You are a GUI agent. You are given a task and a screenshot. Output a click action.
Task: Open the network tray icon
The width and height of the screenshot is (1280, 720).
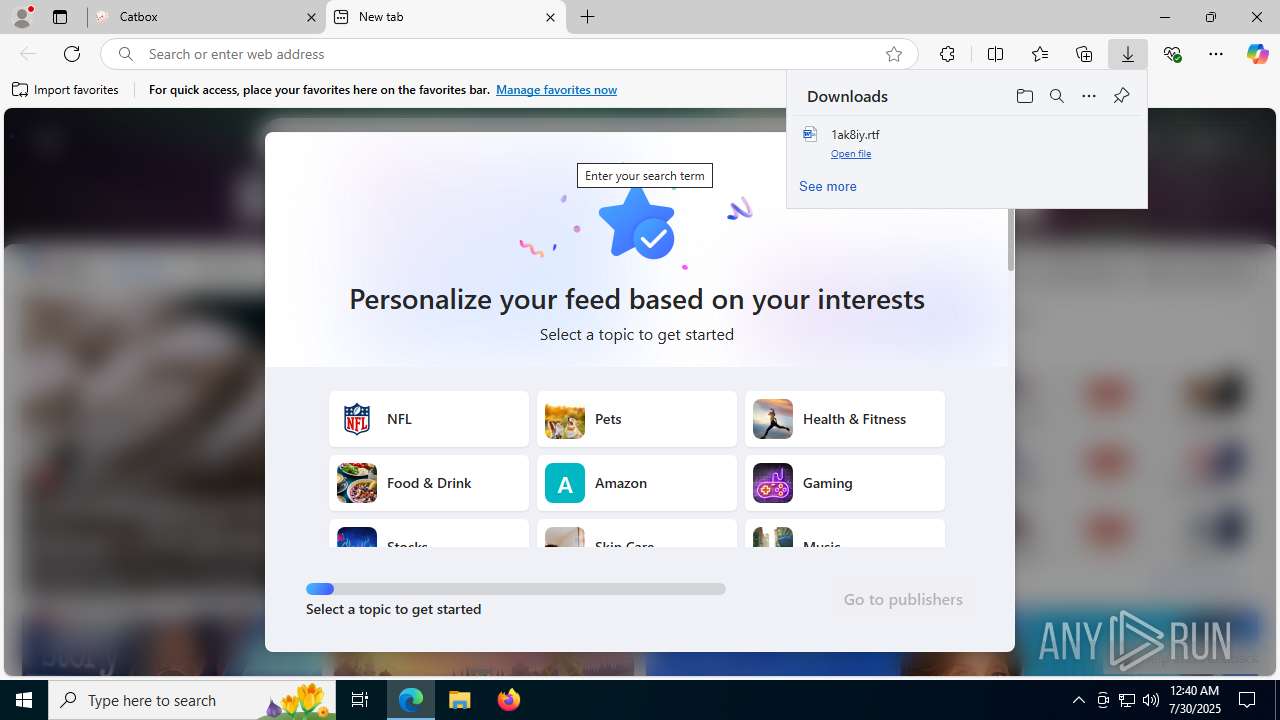point(1127,700)
